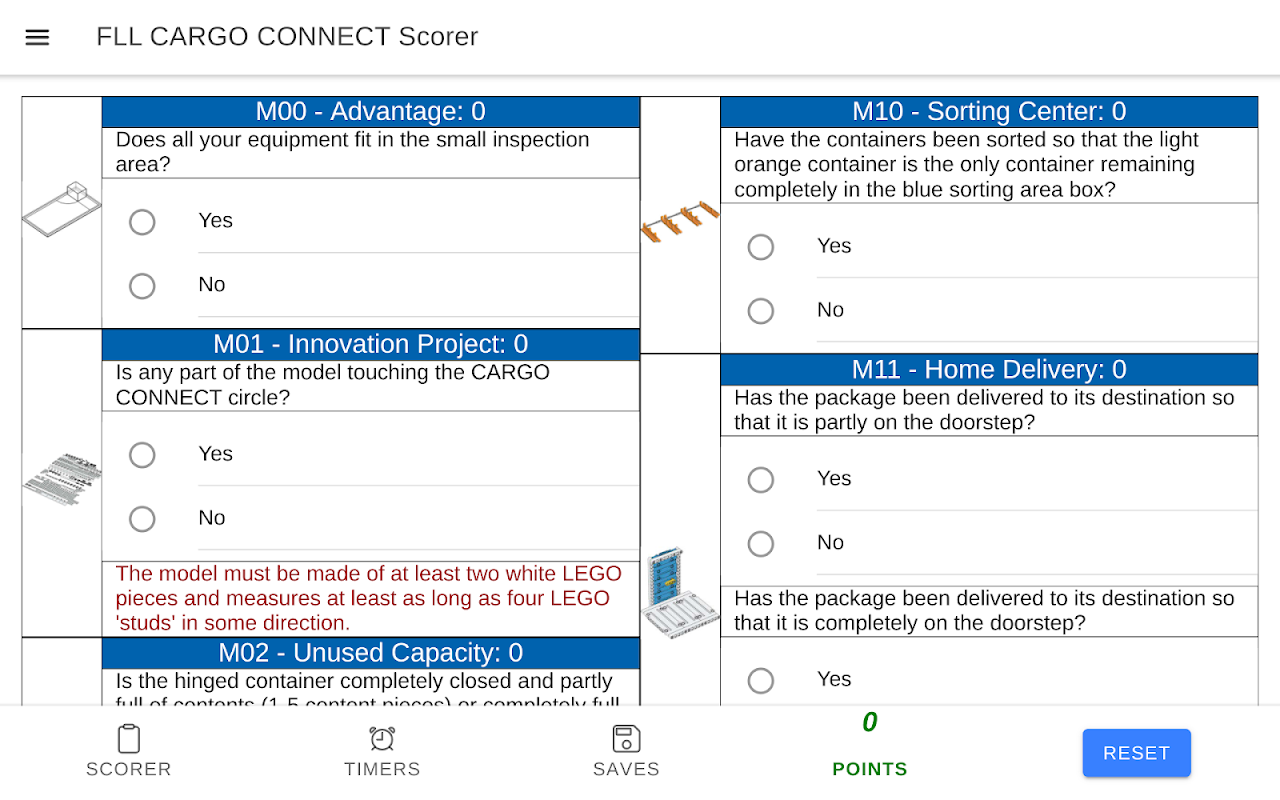Image resolution: width=1280 pixels, height=800 pixels.
Task: Open the Timers alarm clock icon
Action: pyautogui.click(x=382, y=739)
